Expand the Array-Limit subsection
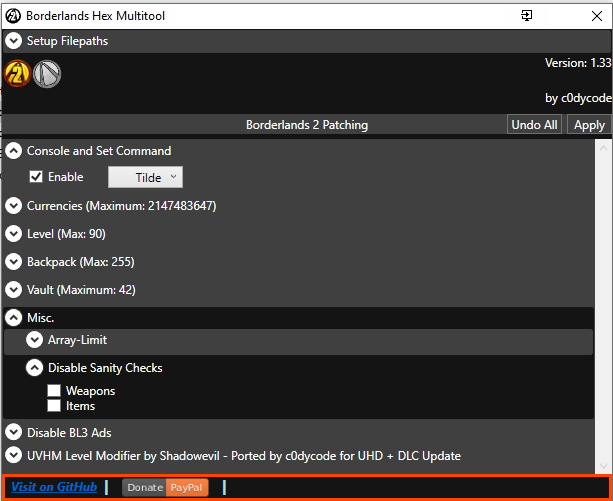Image resolution: width=613 pixels, height=501 pixels. (34, 340)
